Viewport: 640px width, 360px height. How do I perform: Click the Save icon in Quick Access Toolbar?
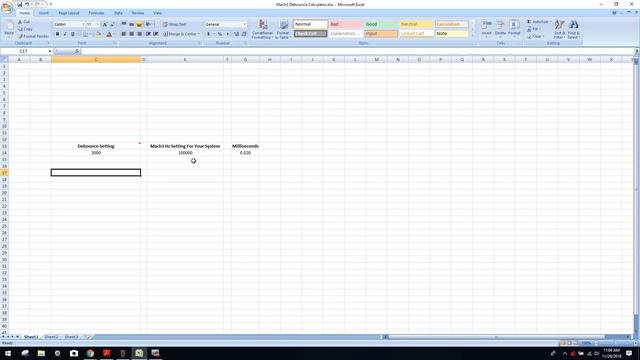[19, 4]
